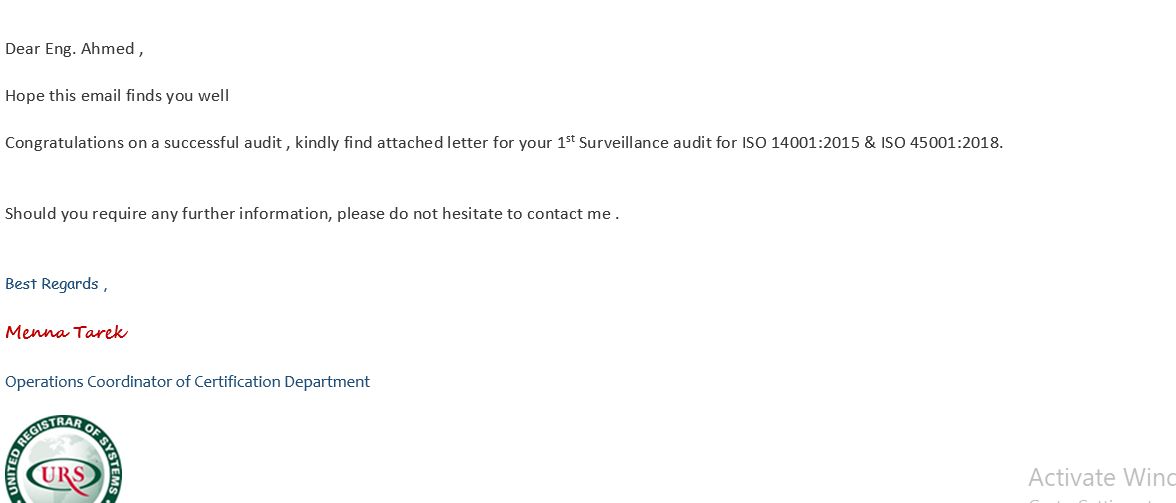
Task: Click the 'Hope this email finds you well' line
Action: [117, 96]
